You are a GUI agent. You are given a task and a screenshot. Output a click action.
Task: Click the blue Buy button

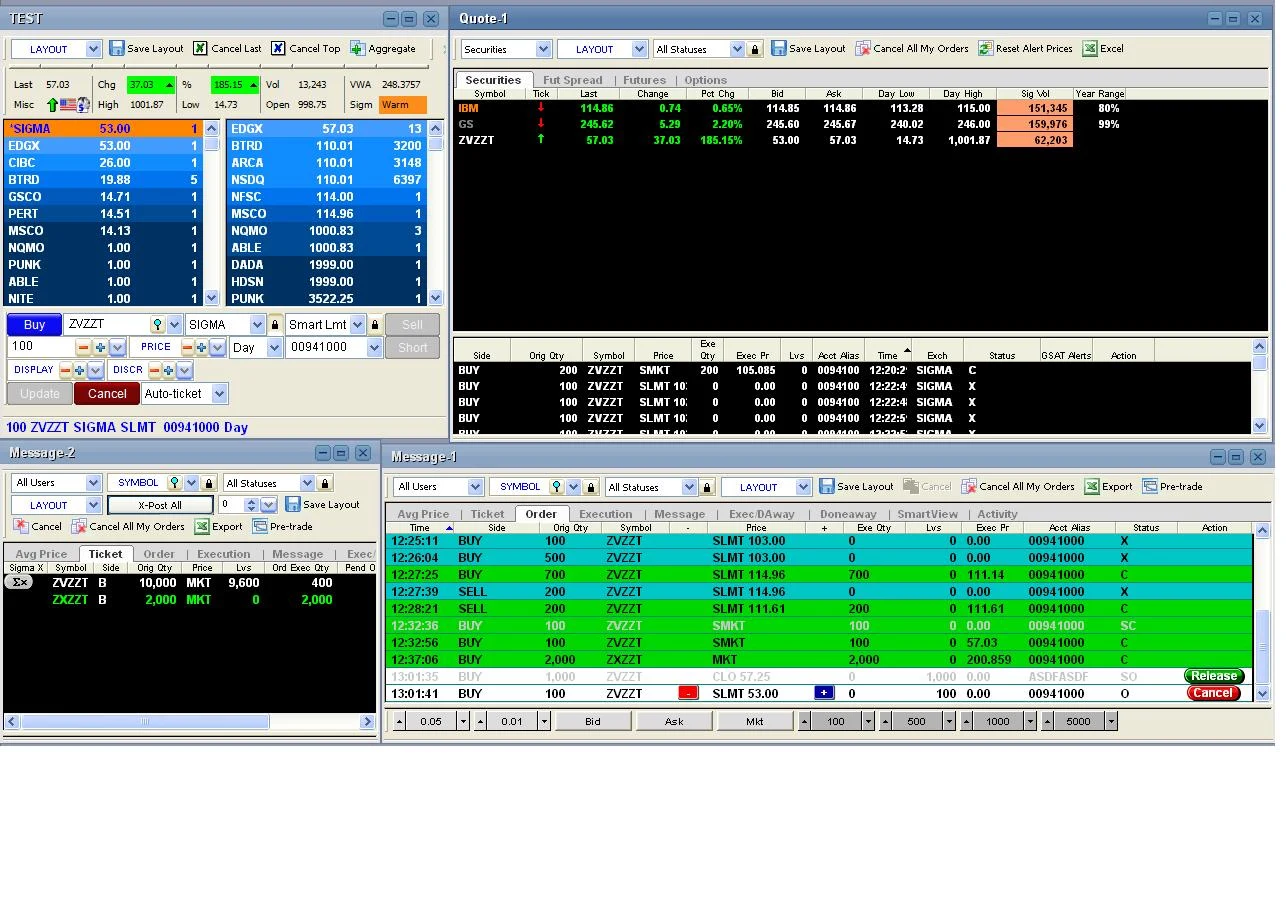[34, 325]
